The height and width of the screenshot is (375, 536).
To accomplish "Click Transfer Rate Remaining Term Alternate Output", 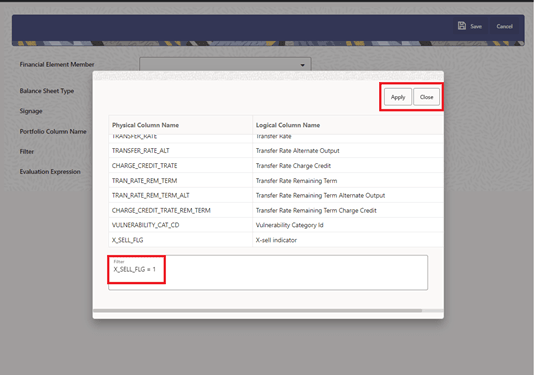I will point(348,196).
